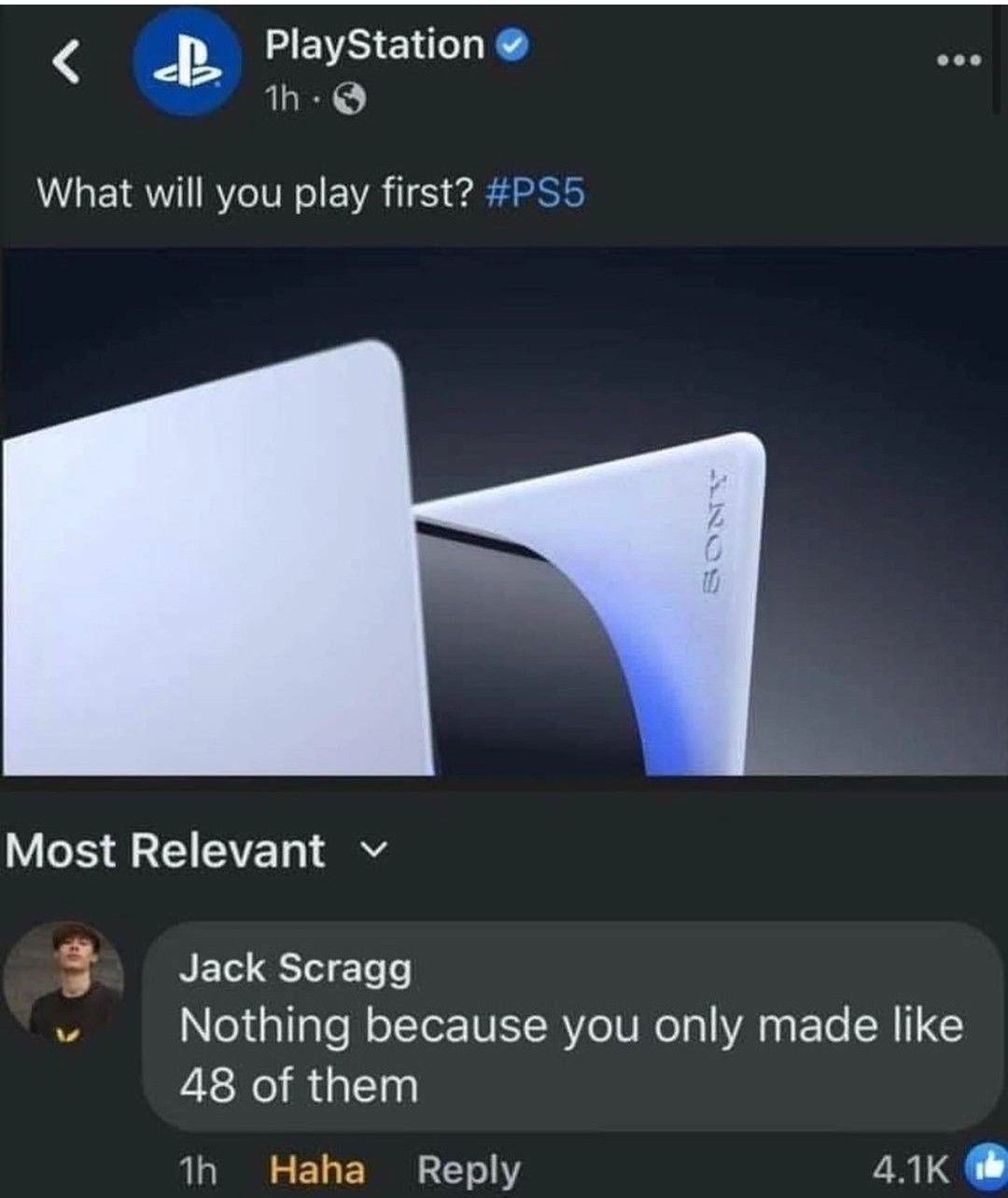Open the PS5 console image

(504, 511)
